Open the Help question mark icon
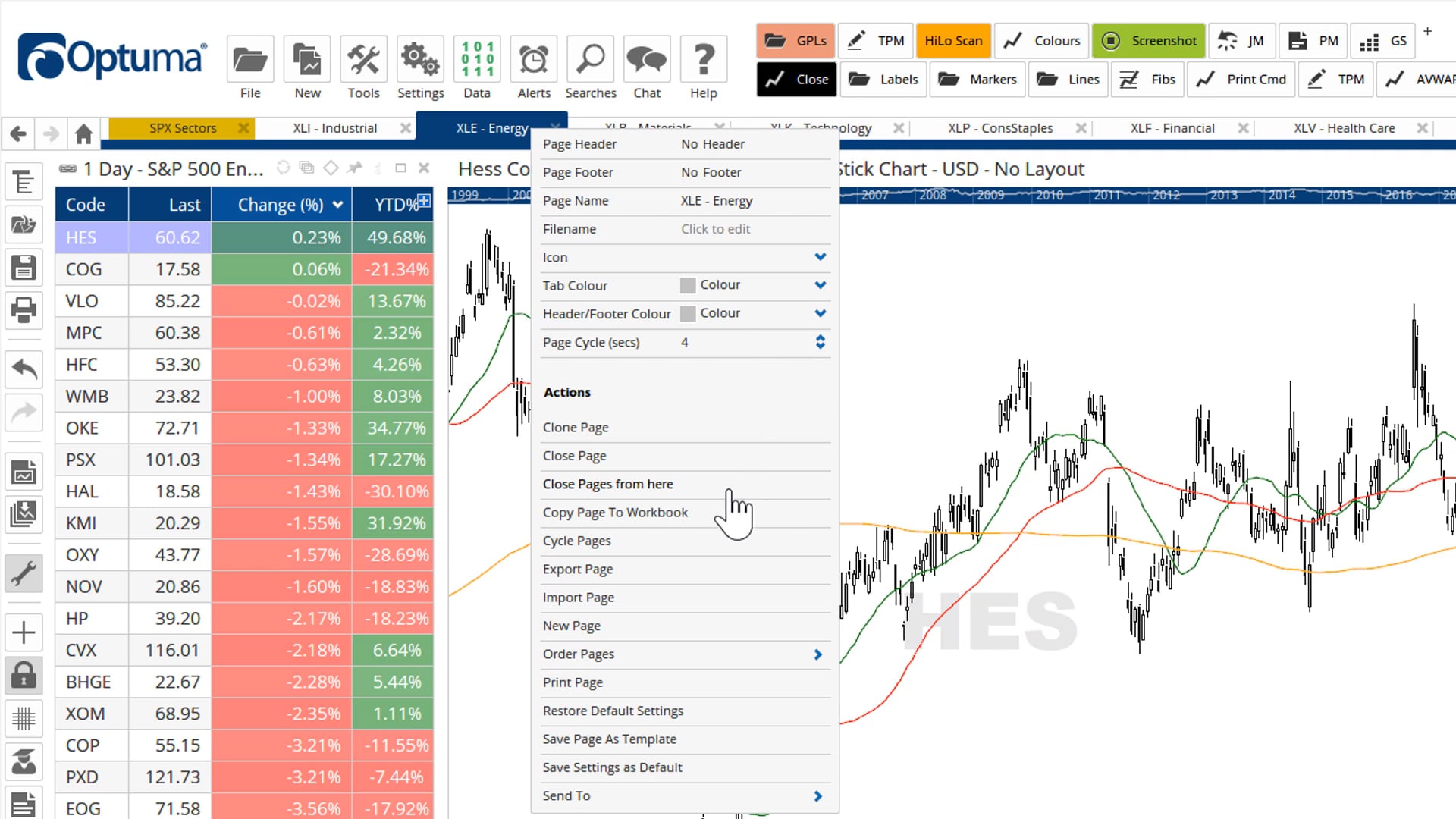The image size is (1456, 819). [704, 60]
